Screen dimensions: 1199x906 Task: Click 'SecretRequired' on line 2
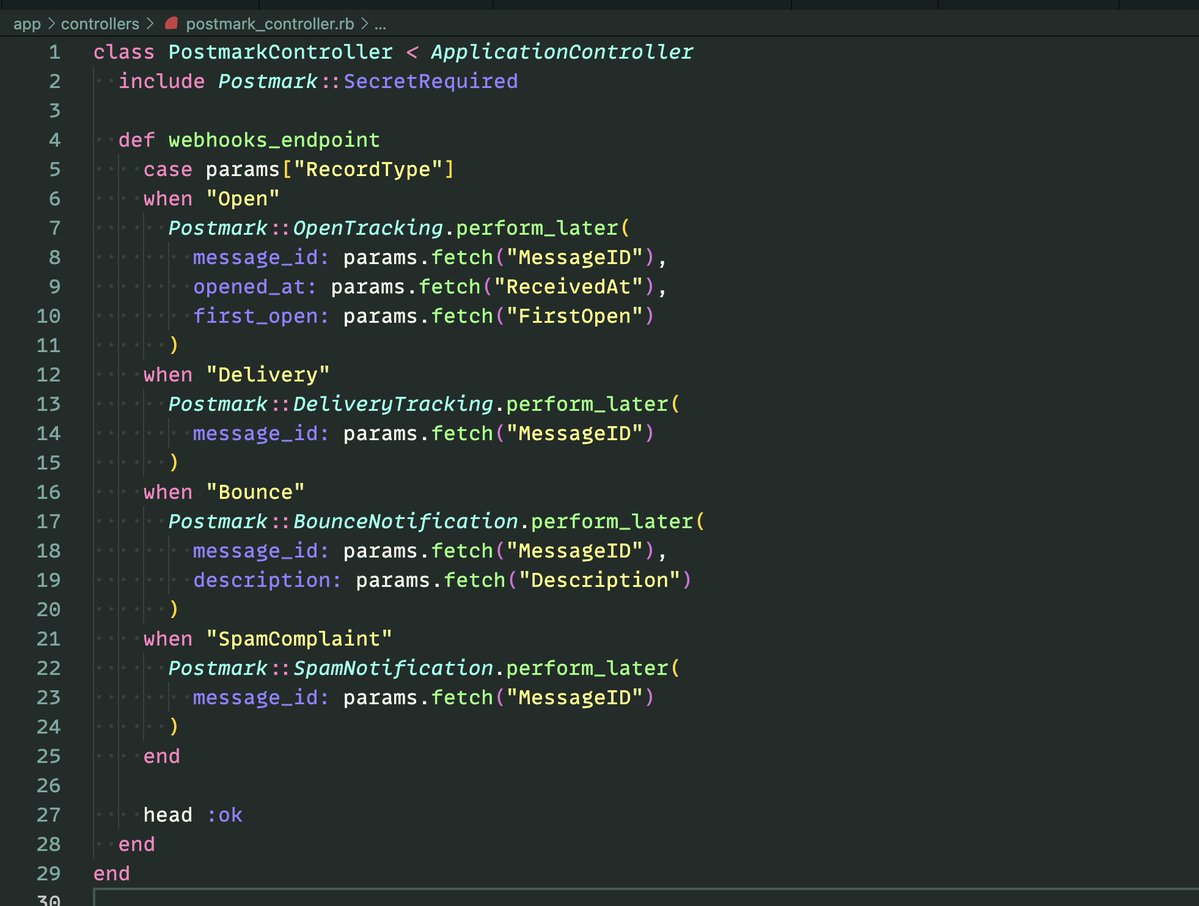click(431, 81)
